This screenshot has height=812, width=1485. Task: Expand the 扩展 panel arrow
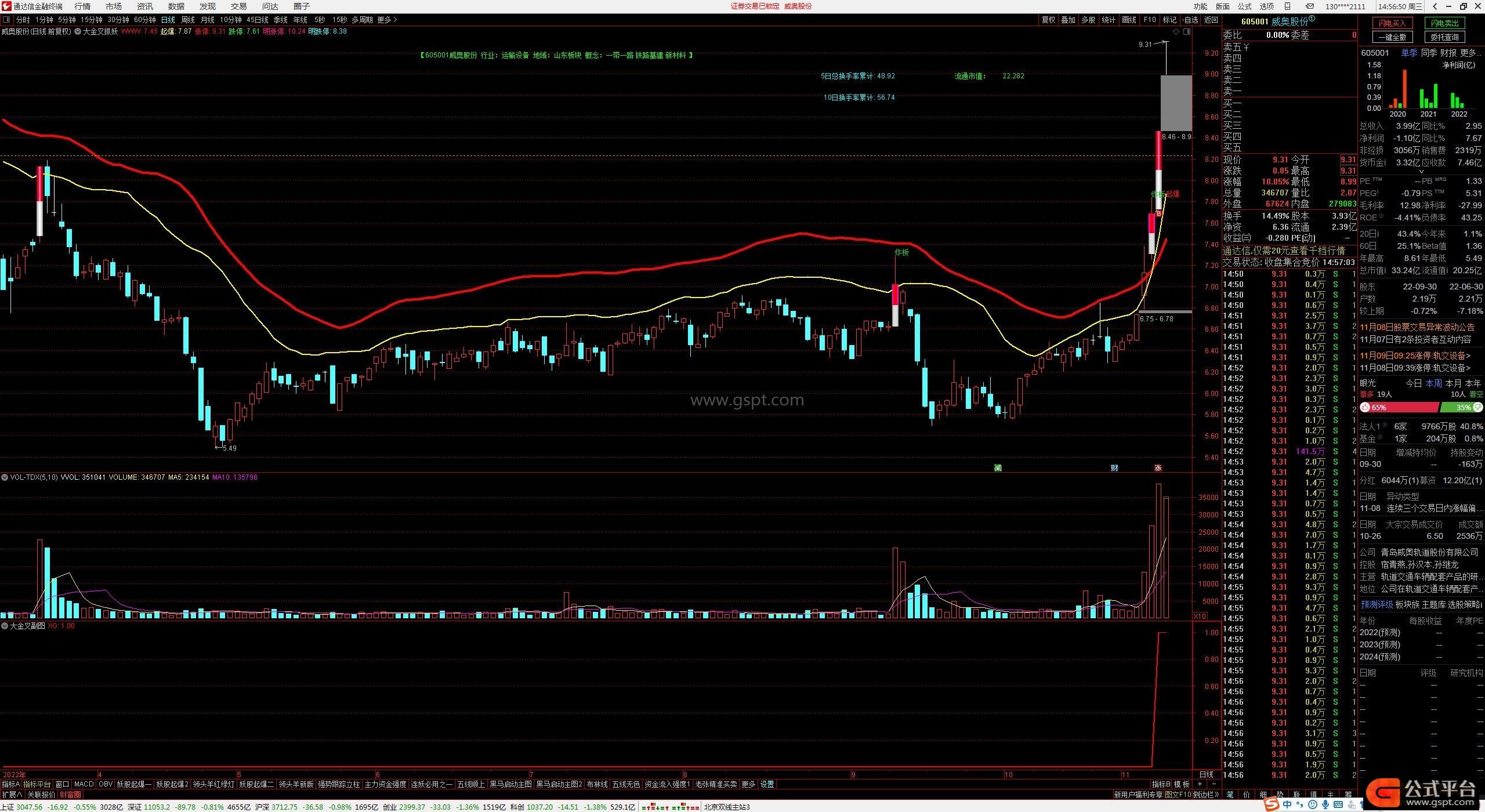pyautogui.click(x=12, y=795)
